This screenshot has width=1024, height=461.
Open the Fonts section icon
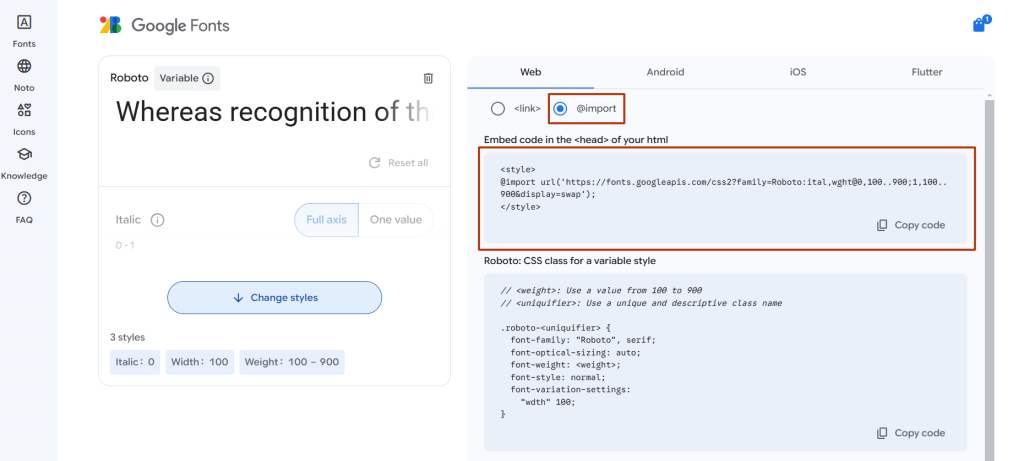(24, 23)
